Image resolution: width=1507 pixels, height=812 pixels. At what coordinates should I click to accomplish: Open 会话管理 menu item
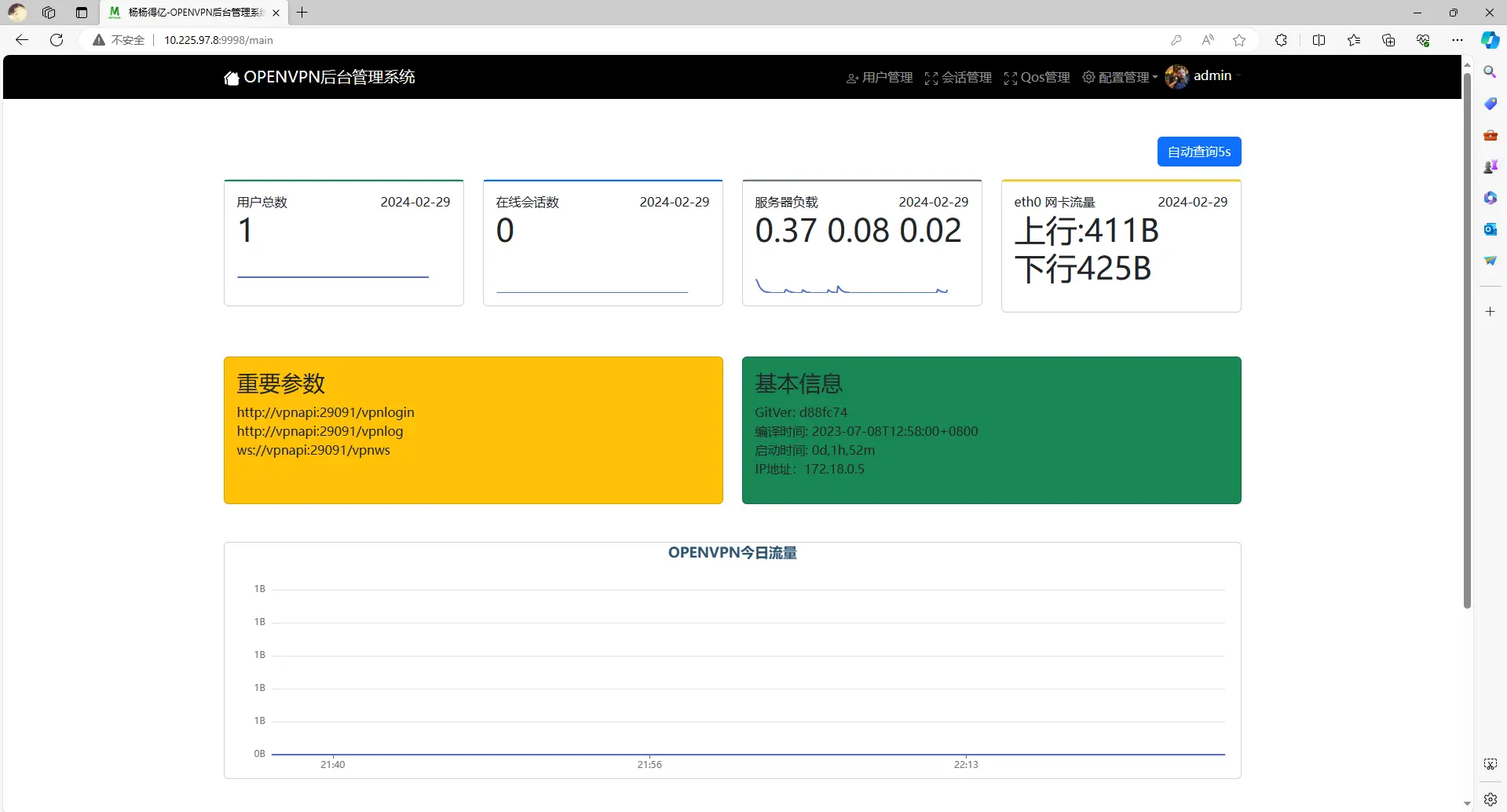point(958,78)
